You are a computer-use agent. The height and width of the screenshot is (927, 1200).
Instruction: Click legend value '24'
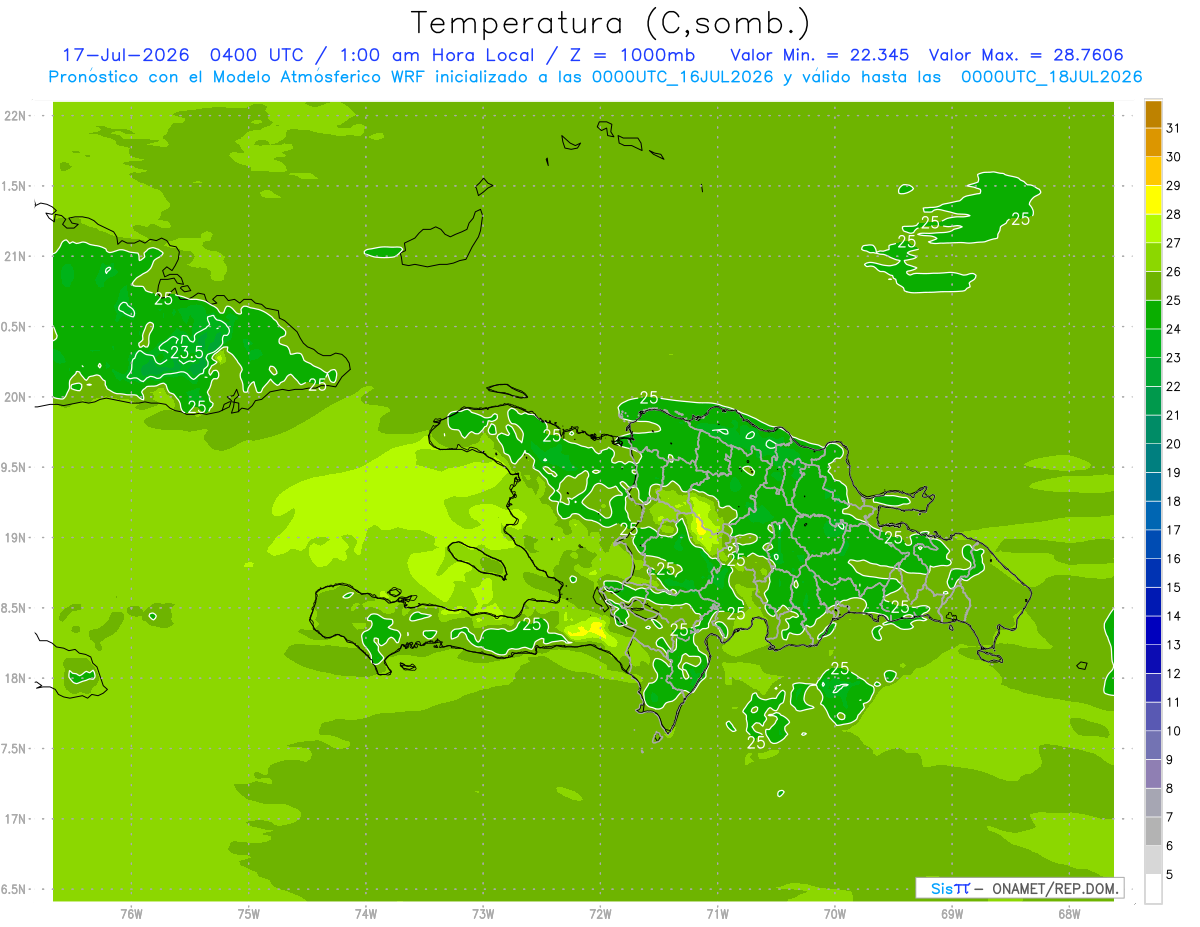(1174, 329)
